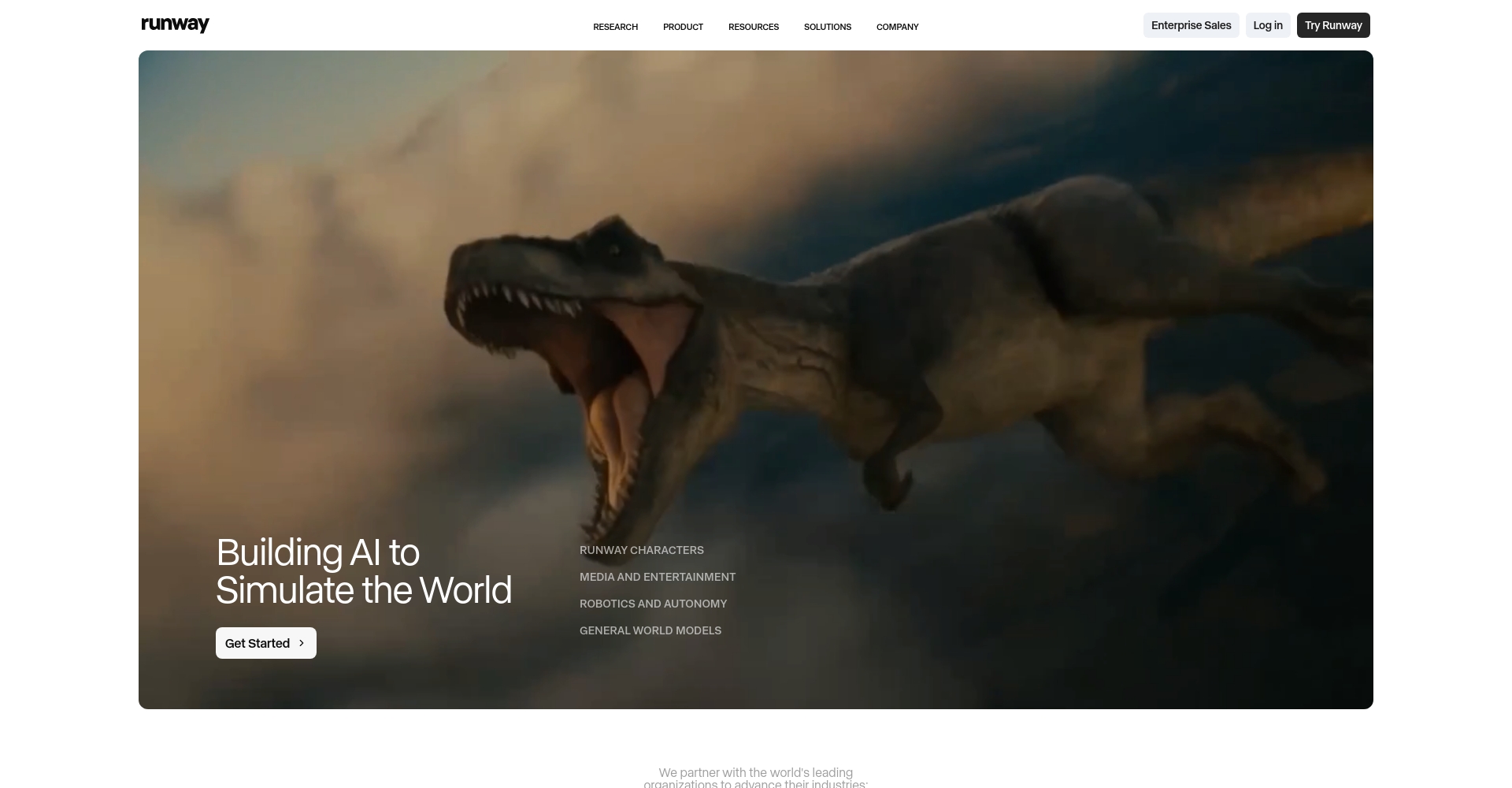The height and width of the screenshot is (788, 1512).
Task: Select Media and Entertainment
Action: (x=657, y=577)
